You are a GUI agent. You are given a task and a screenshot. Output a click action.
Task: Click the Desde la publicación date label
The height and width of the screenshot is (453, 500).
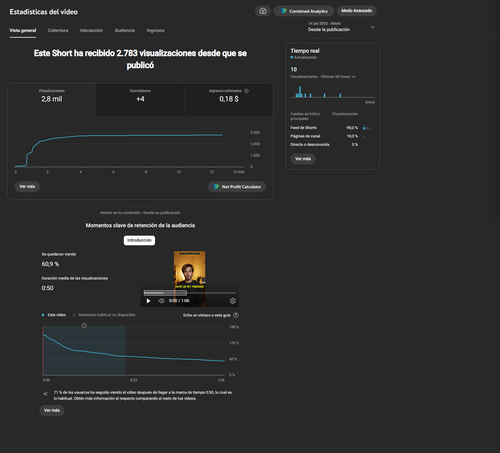329,29
